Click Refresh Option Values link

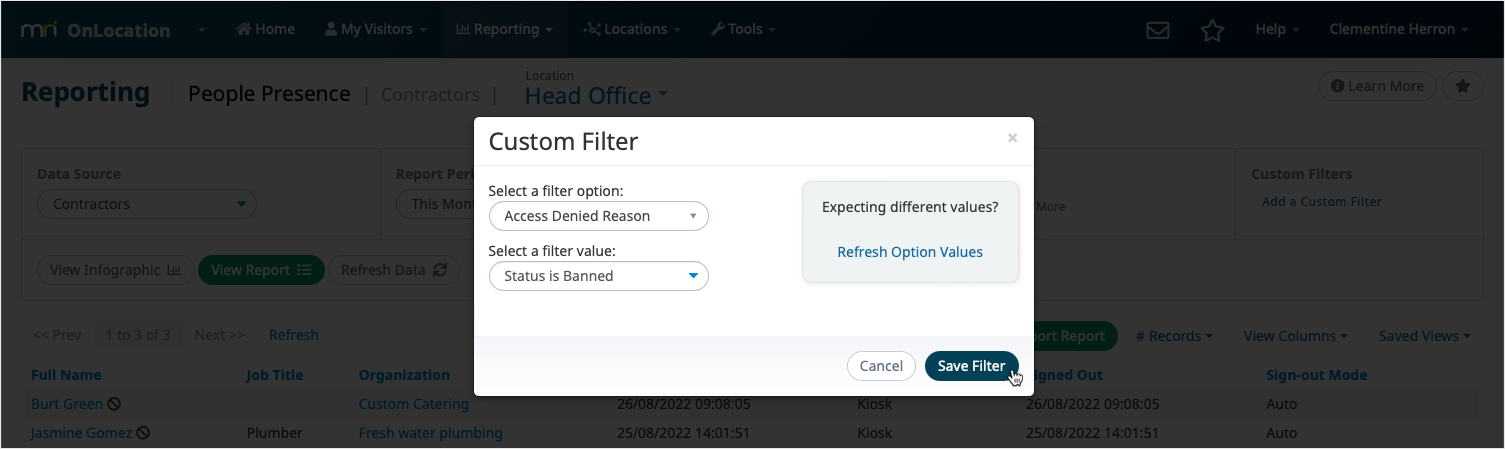pos(910,252)
